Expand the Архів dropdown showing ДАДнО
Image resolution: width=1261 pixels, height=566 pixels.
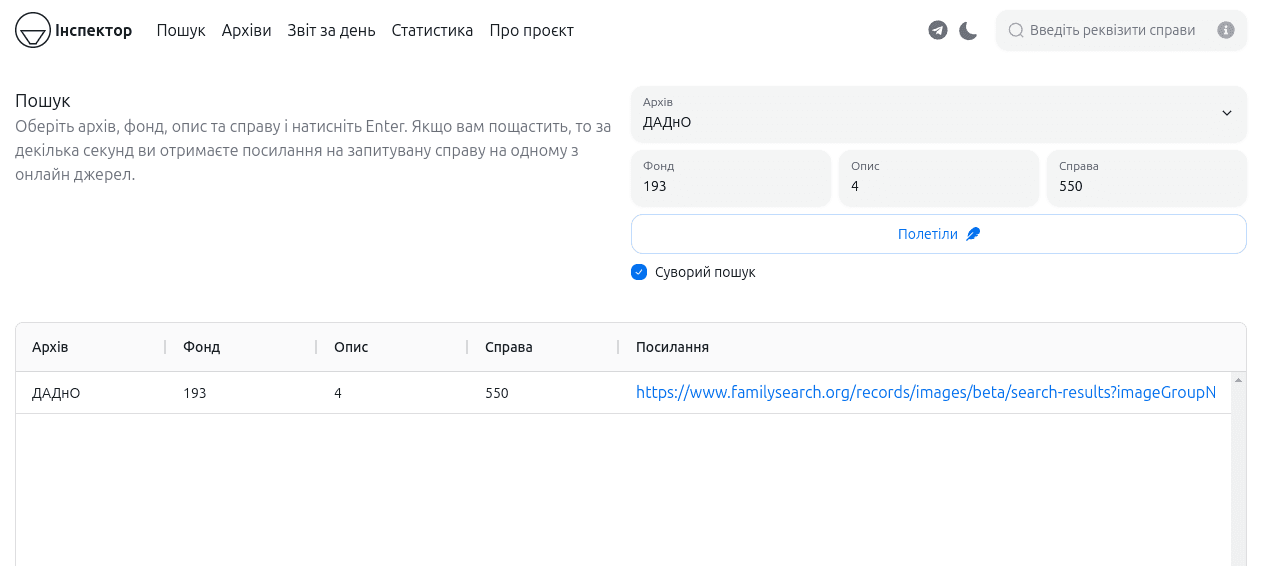[x=939, y=114]
